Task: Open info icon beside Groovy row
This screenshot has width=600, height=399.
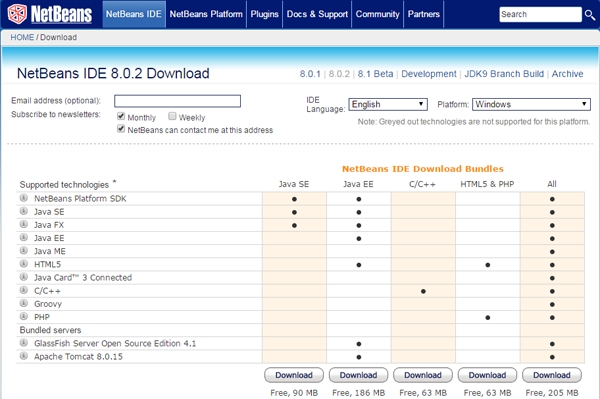Action: [x=24, y=303]
